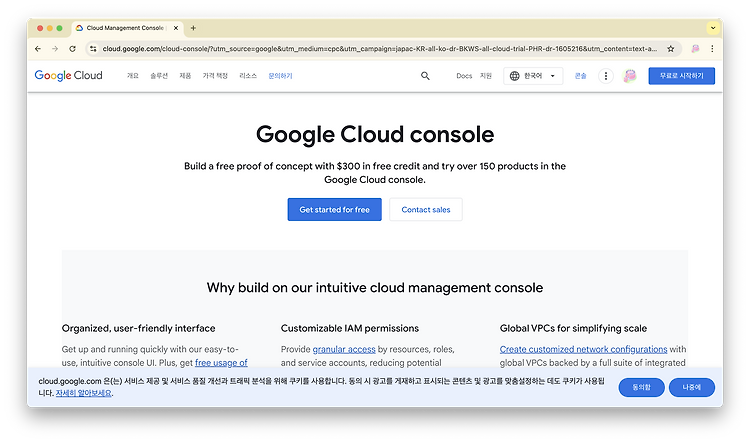Screen dimensions: 750x443
Task: Close the Cloud Management Console tab
Action: click(176, 28)
